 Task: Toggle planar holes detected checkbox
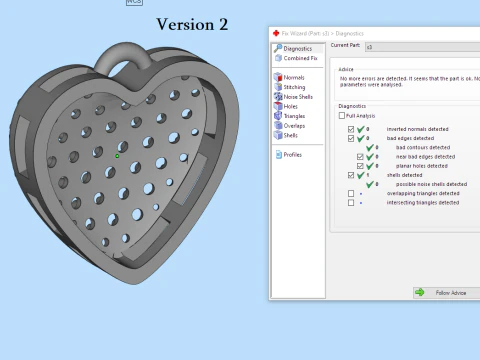click(360, 166)
